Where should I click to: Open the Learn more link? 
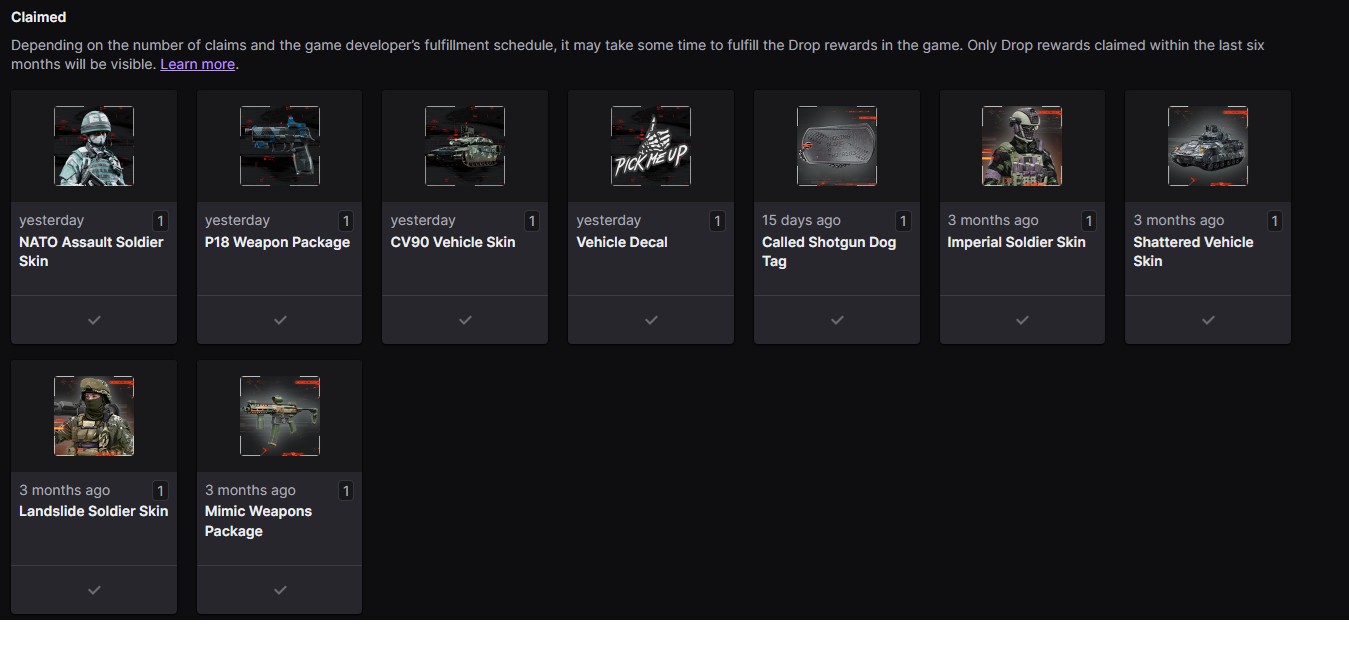[197, 64]
